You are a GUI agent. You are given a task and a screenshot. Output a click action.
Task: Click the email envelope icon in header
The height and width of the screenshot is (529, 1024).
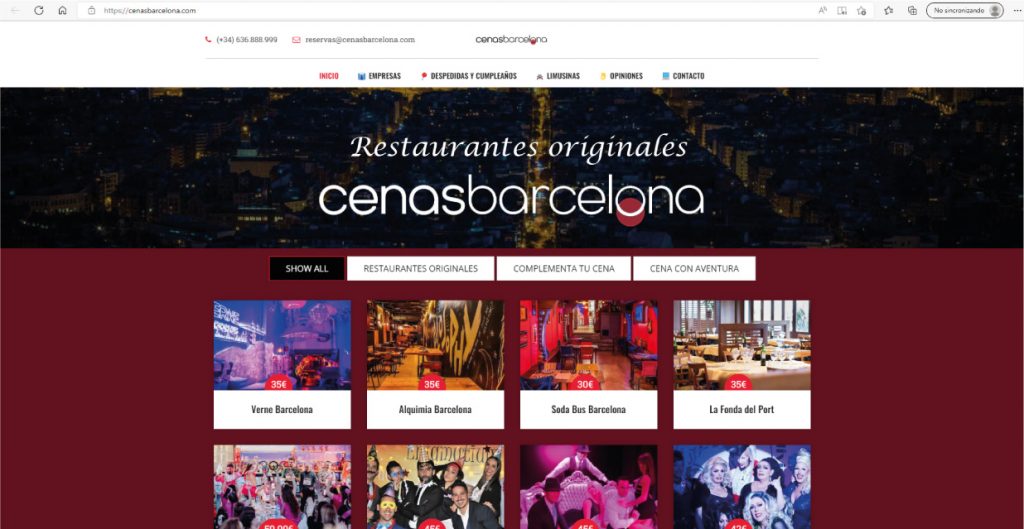[x=296, y=40]
